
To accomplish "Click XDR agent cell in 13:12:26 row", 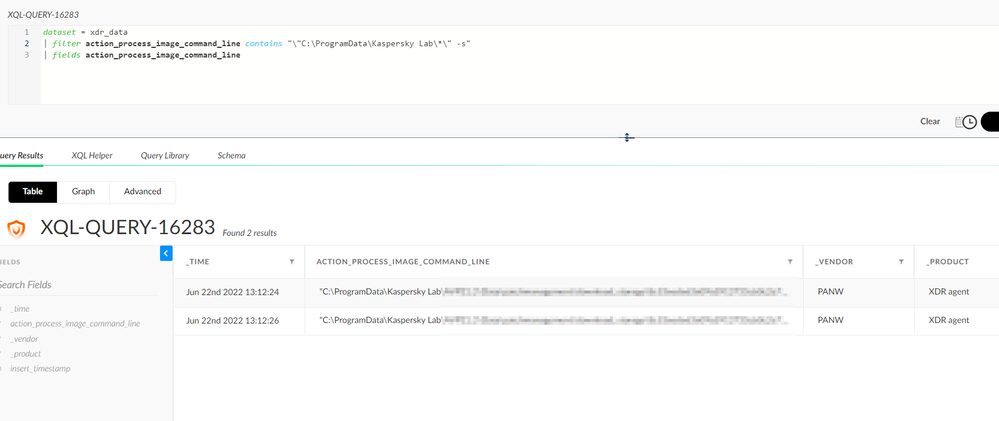I will (x=949, y=320).
